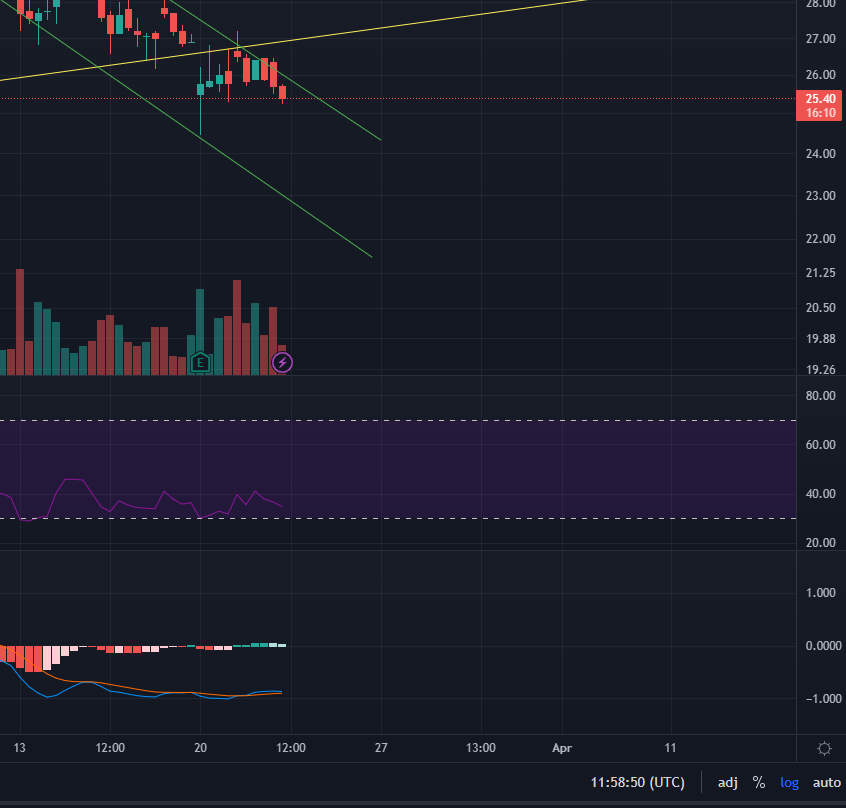
Task: Click the tallest red volume bar
Action: 20,320
